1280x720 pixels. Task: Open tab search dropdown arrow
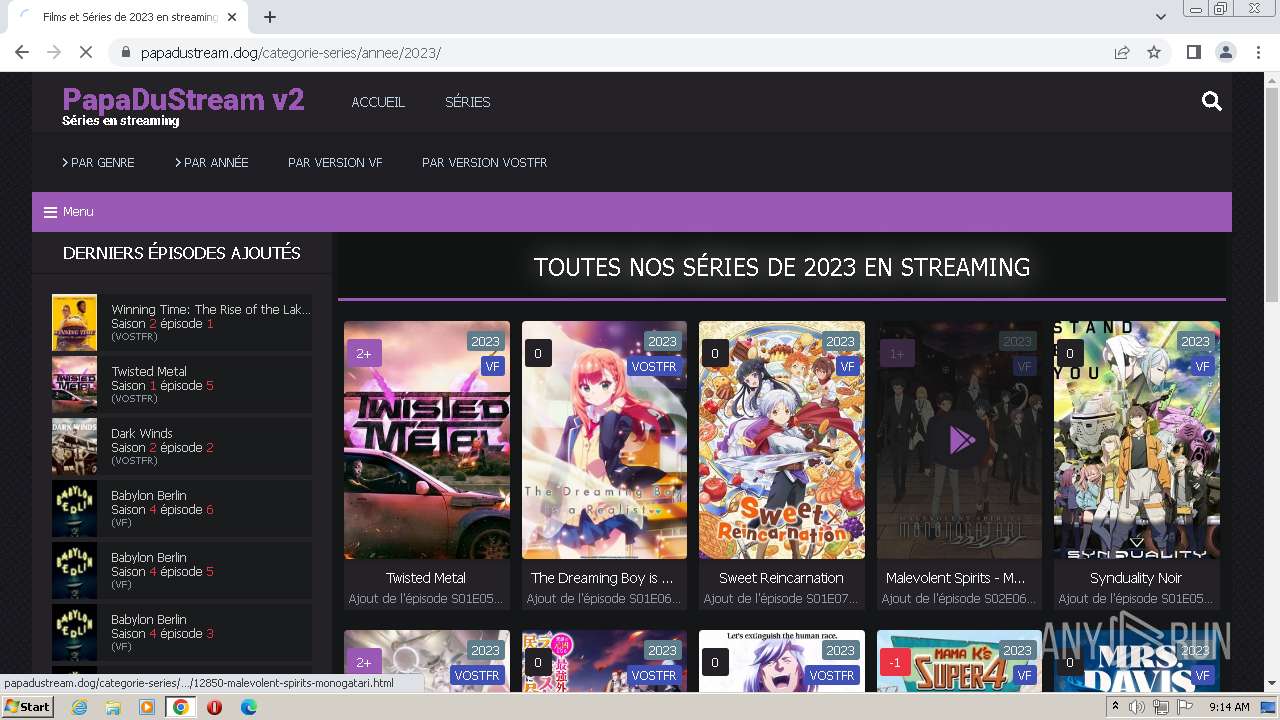[1160, 17]
